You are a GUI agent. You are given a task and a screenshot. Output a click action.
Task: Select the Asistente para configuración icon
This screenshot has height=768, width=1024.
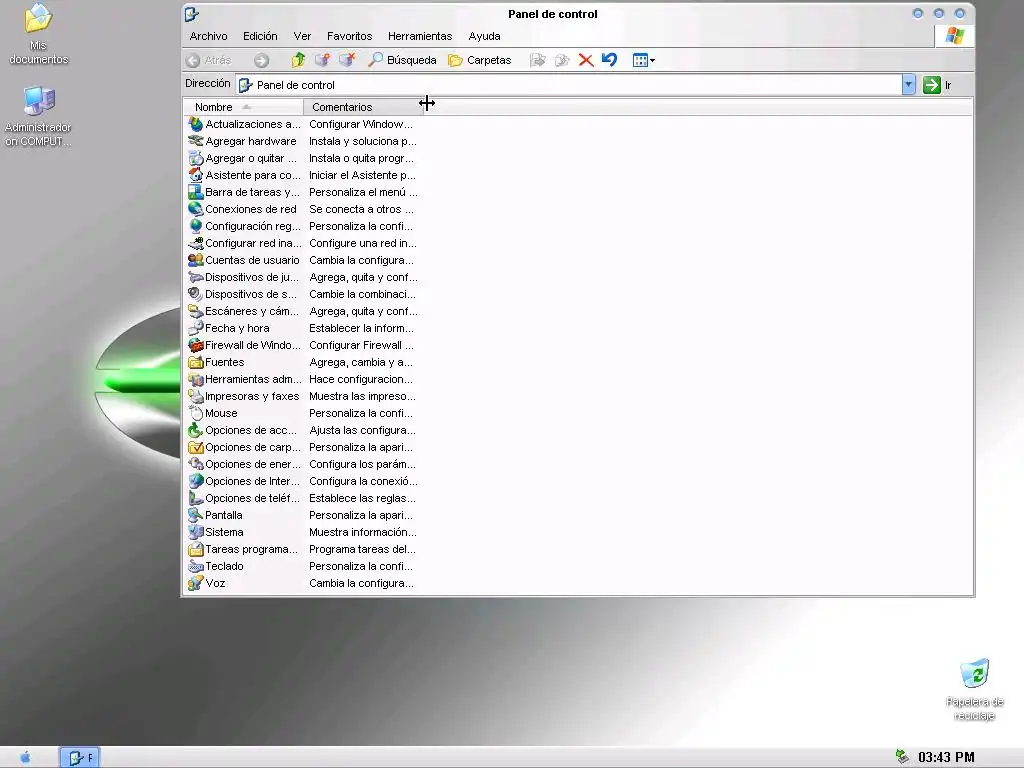[195, 174]
